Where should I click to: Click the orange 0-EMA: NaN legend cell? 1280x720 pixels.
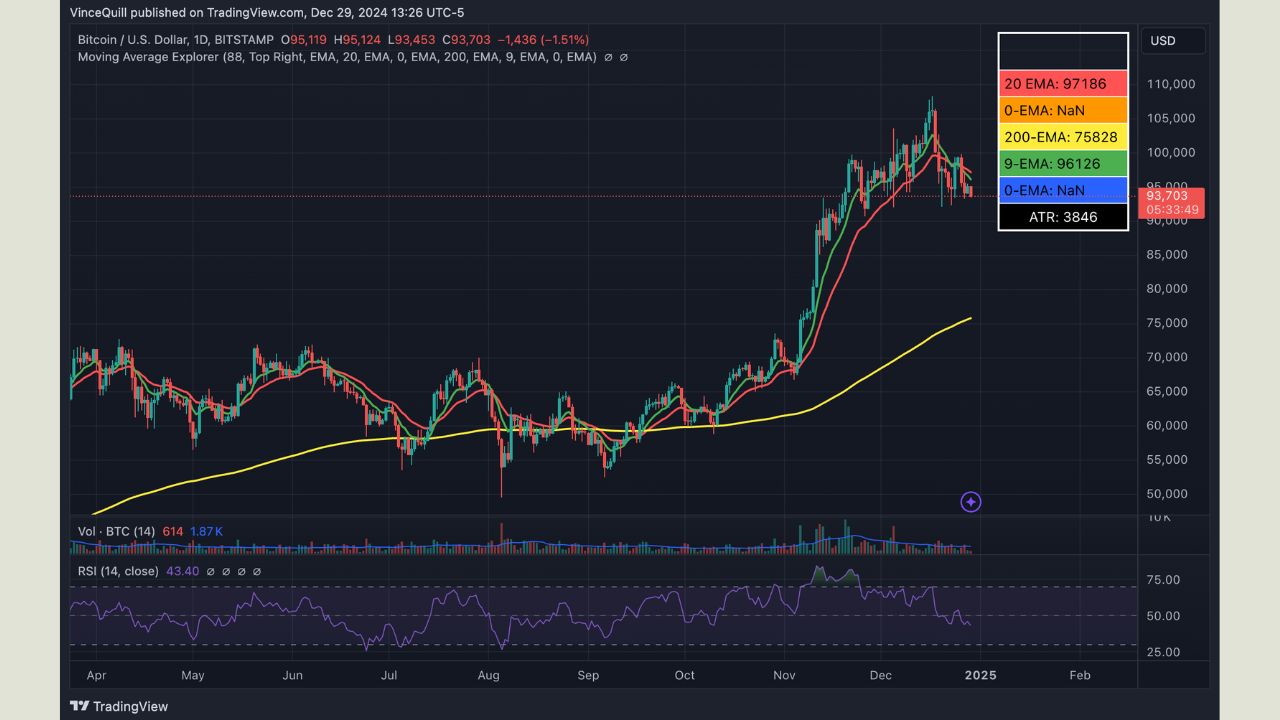coord(1063,110)
